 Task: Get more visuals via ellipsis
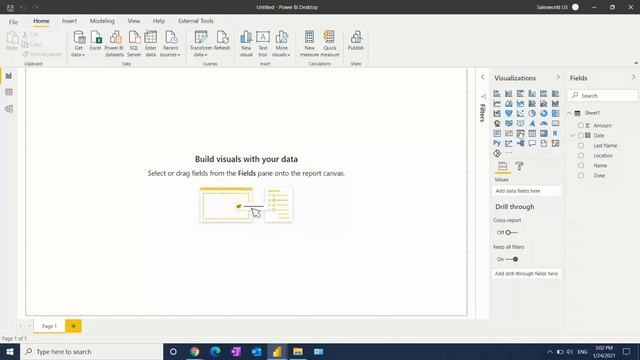tap(509, 153)
